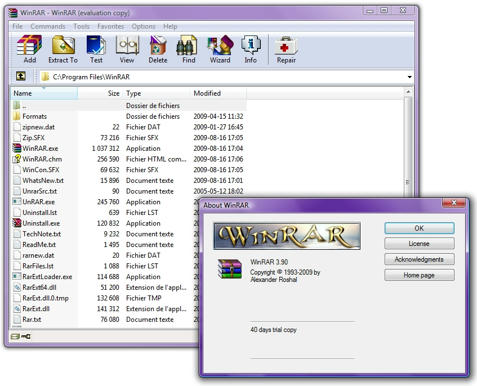Select the UnrarSrc.txt file row
This screenshot has height=386, width=477.
(129, 191)
